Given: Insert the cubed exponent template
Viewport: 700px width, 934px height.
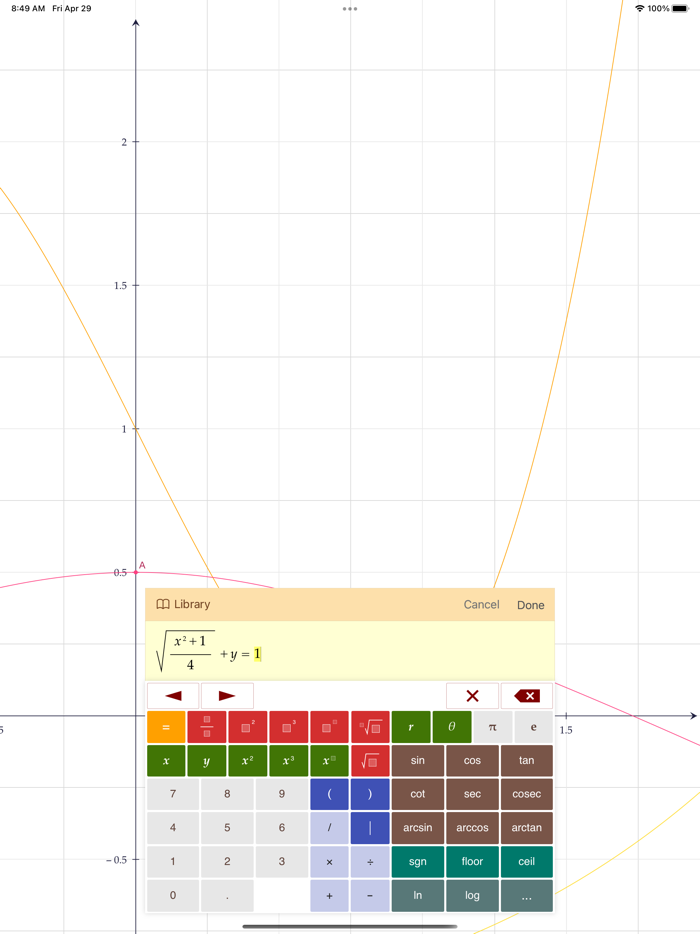Looking at the screenshot, I should coord(289,727).
